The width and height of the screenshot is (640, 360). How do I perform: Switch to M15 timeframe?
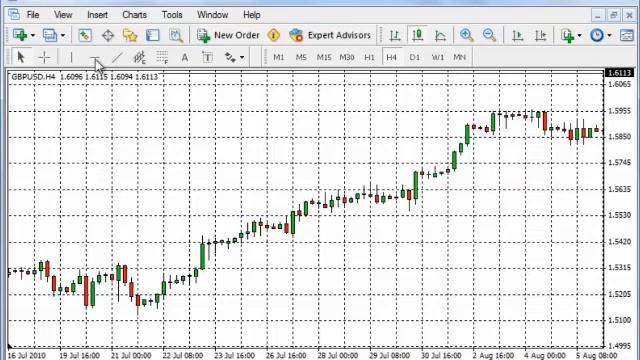click(x=324, y=57)
